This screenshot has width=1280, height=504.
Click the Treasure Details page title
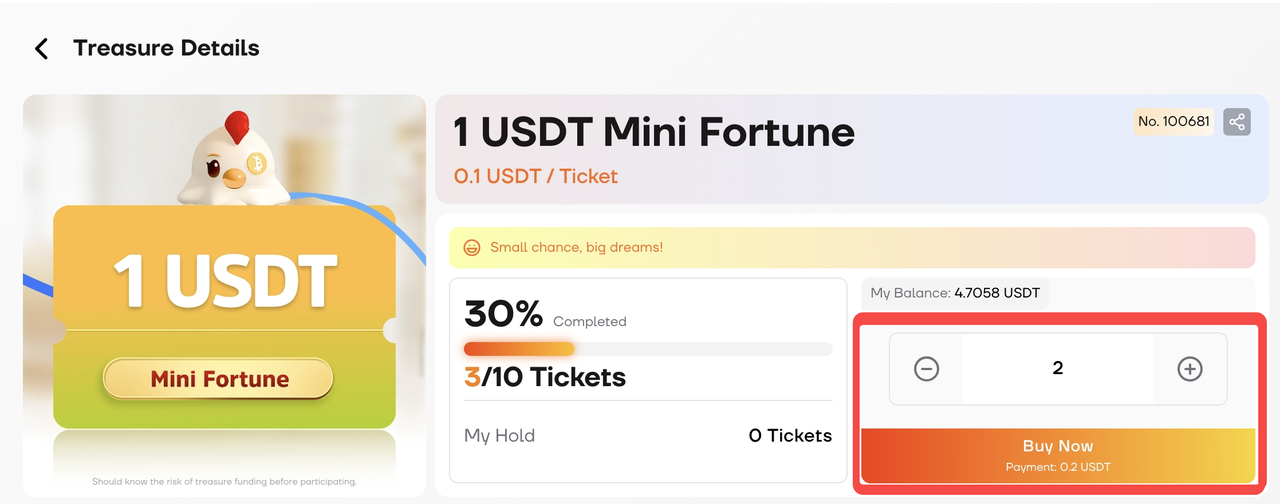[166, 48]
